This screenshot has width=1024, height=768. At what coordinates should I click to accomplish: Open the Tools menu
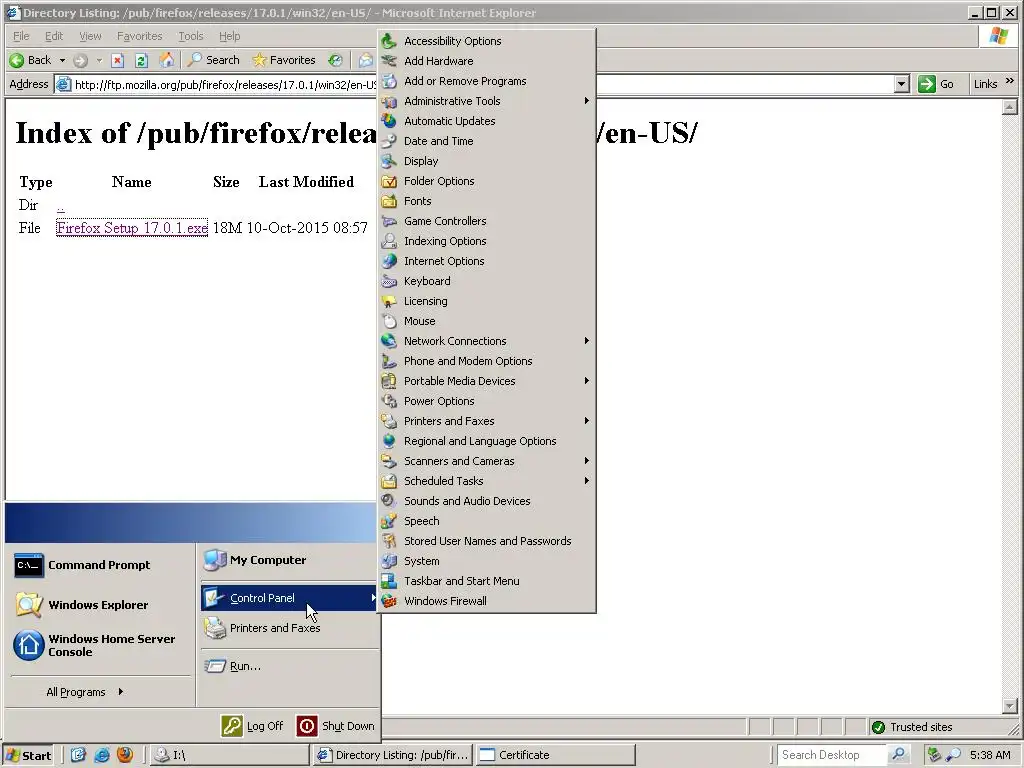coord(191,36)
